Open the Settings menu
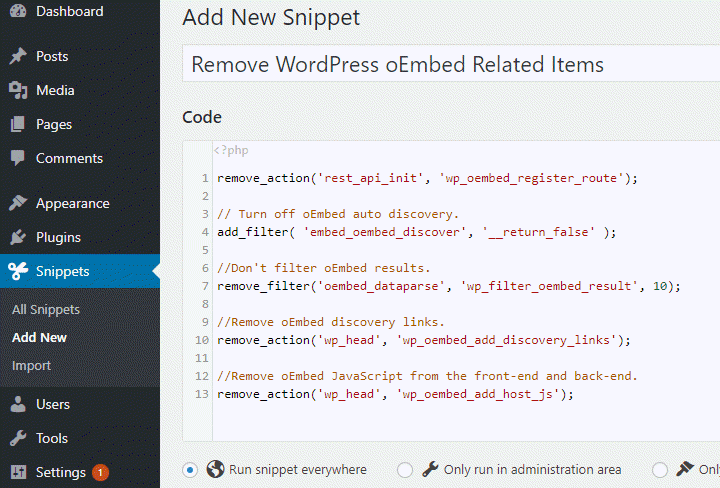This screenshot has height=488, width=720. [80, 472]
